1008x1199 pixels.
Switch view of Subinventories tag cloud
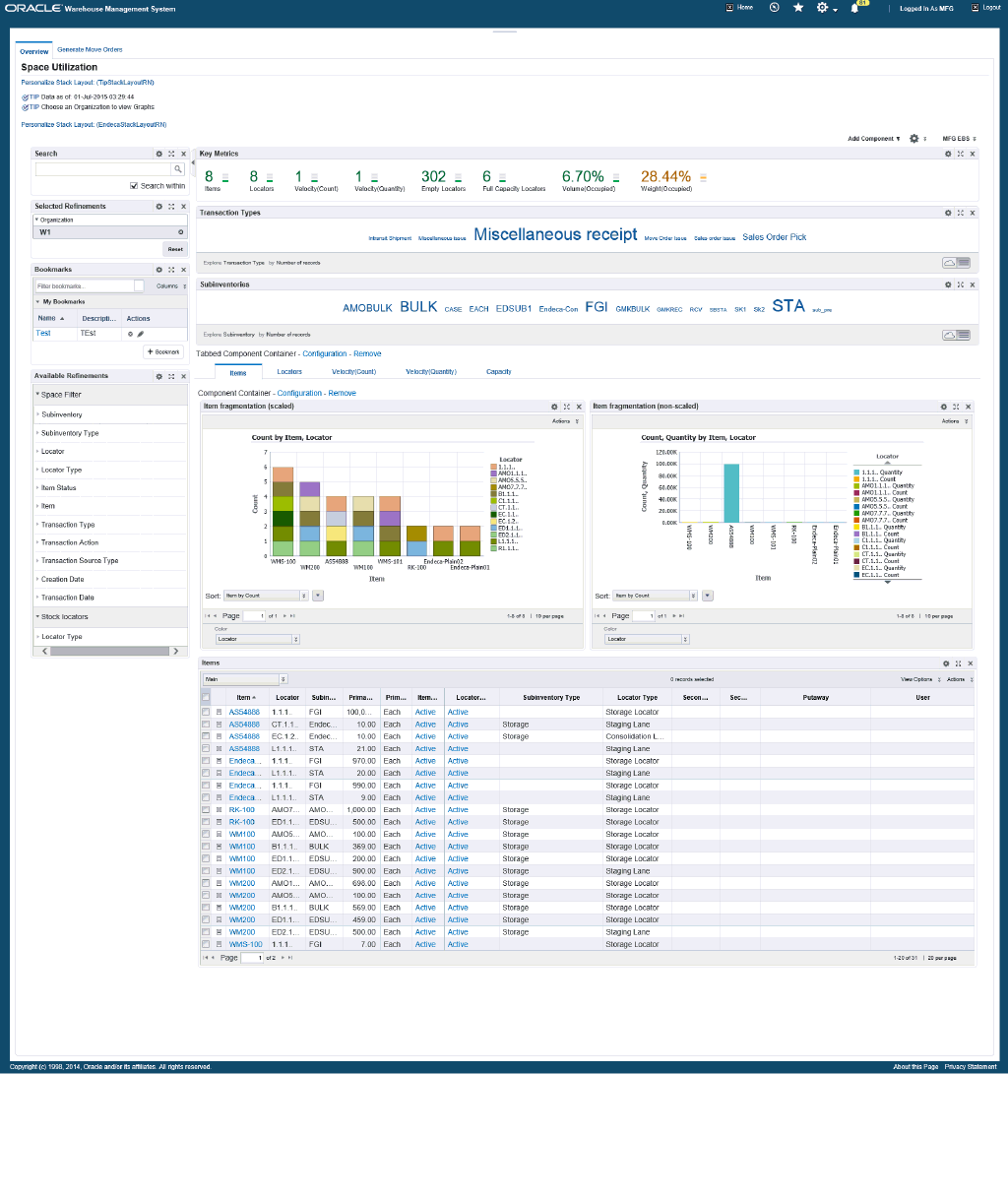(956, 335)
